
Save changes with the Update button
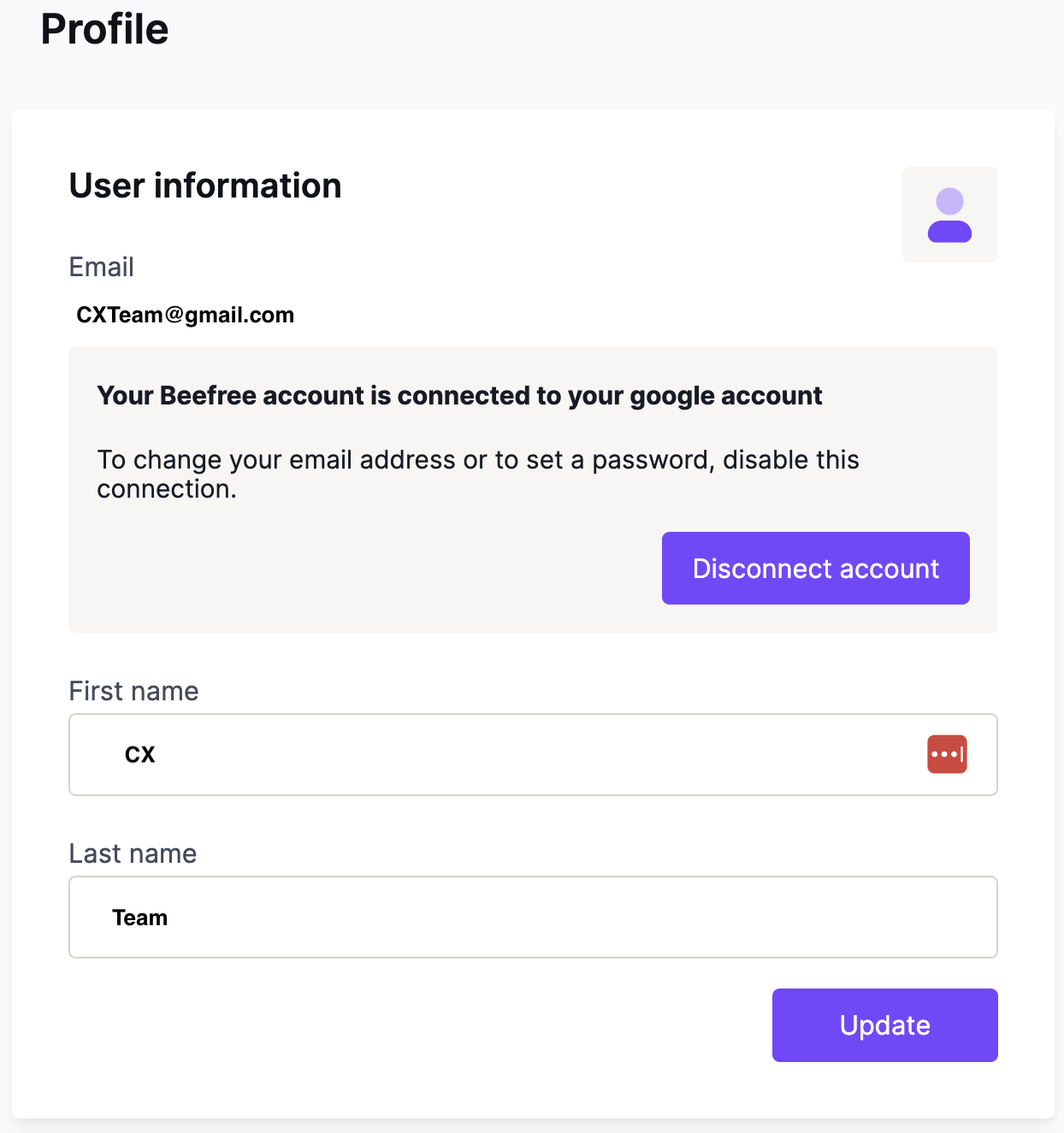[x=884, y=1025]
